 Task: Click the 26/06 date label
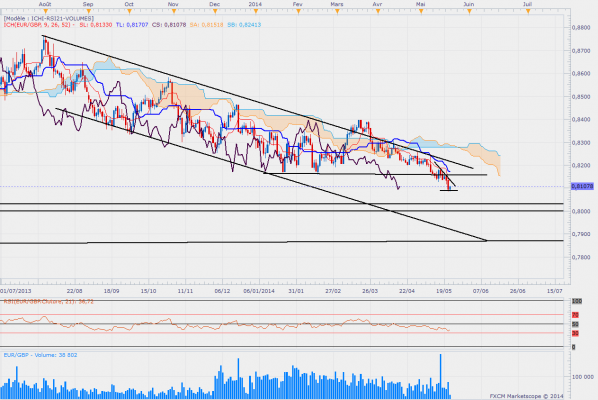click(518, 291)
